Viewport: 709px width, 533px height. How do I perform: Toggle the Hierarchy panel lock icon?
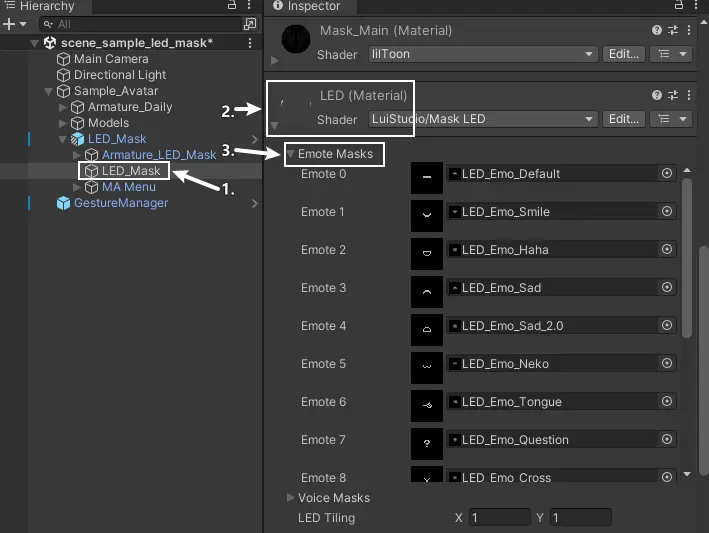(x=232, y=5)
